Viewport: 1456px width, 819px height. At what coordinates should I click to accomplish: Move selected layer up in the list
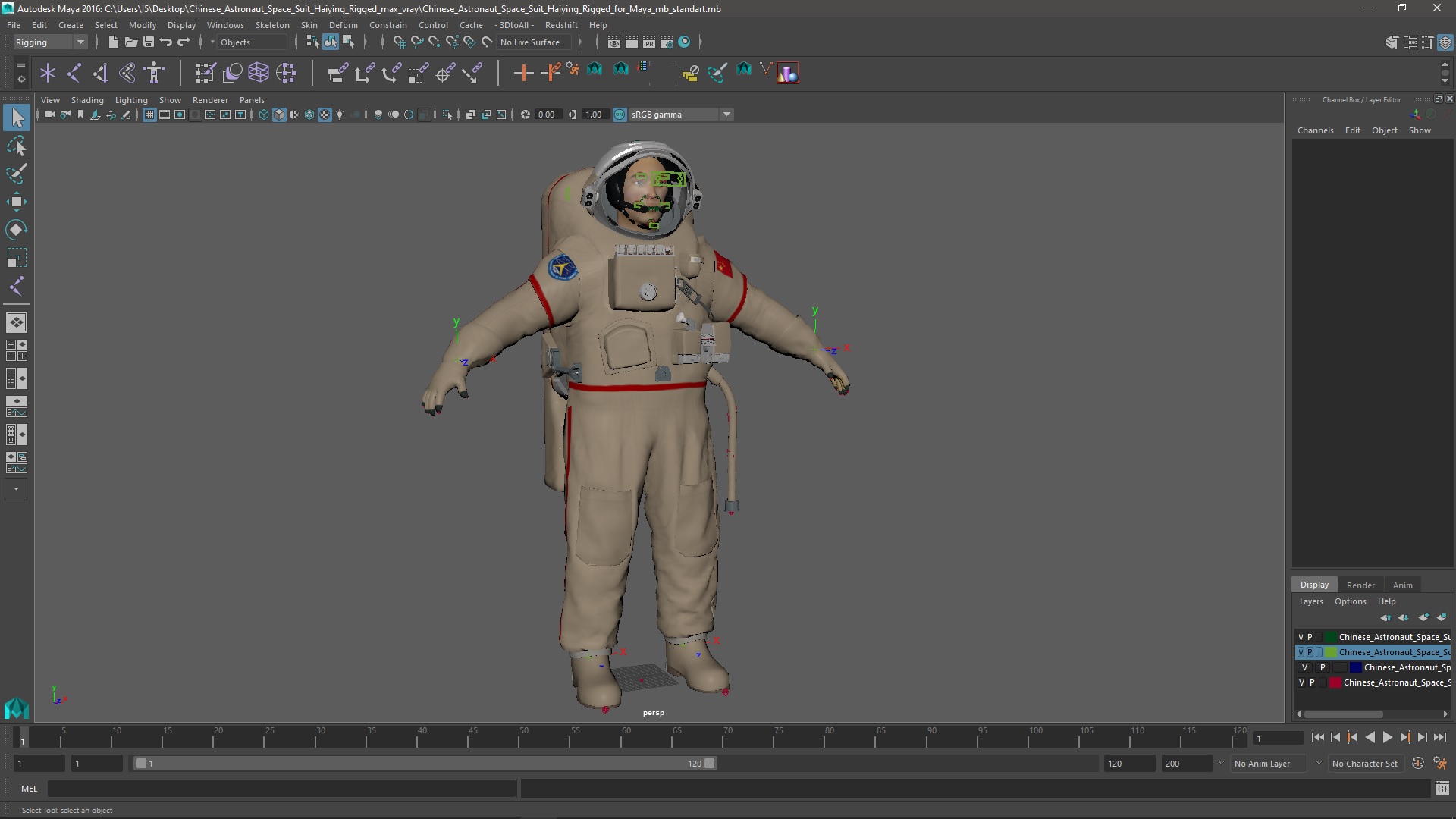(x=1385, y=617)
